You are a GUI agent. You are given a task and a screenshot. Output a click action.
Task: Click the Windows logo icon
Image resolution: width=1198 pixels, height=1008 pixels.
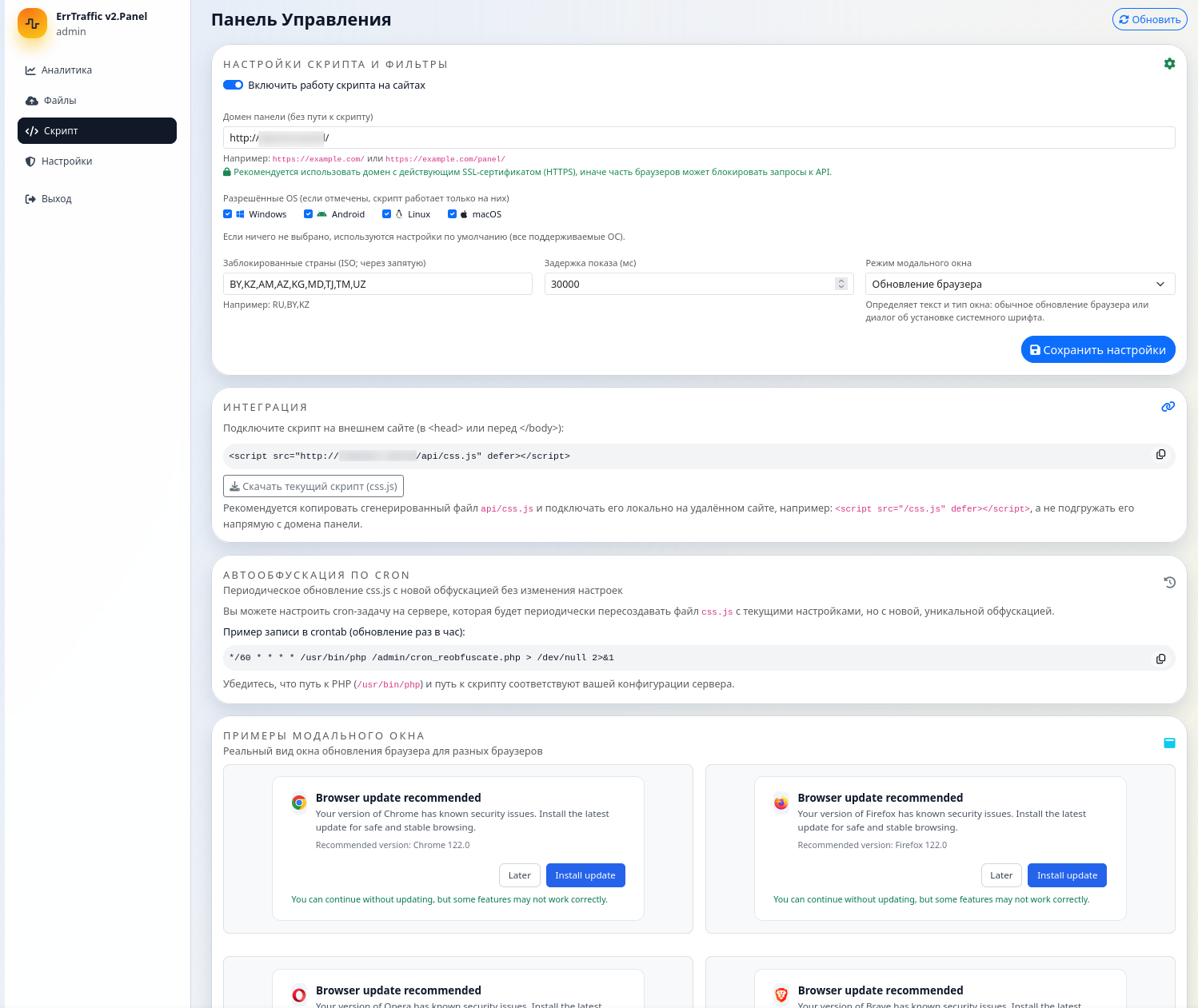coord(240,214)
